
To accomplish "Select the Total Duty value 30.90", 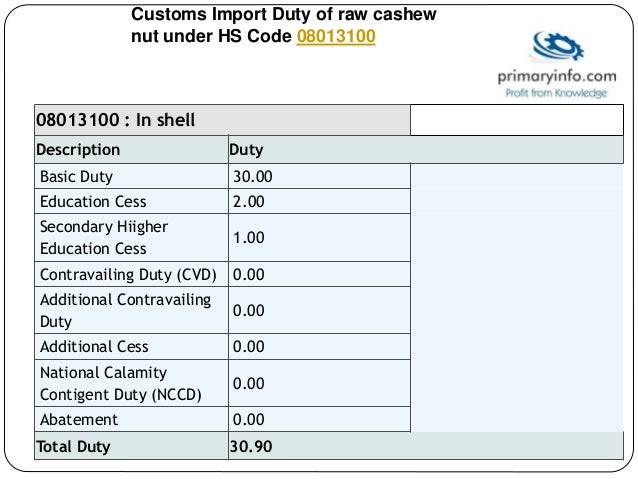I will pyautogui.click(x=250, y=446).
